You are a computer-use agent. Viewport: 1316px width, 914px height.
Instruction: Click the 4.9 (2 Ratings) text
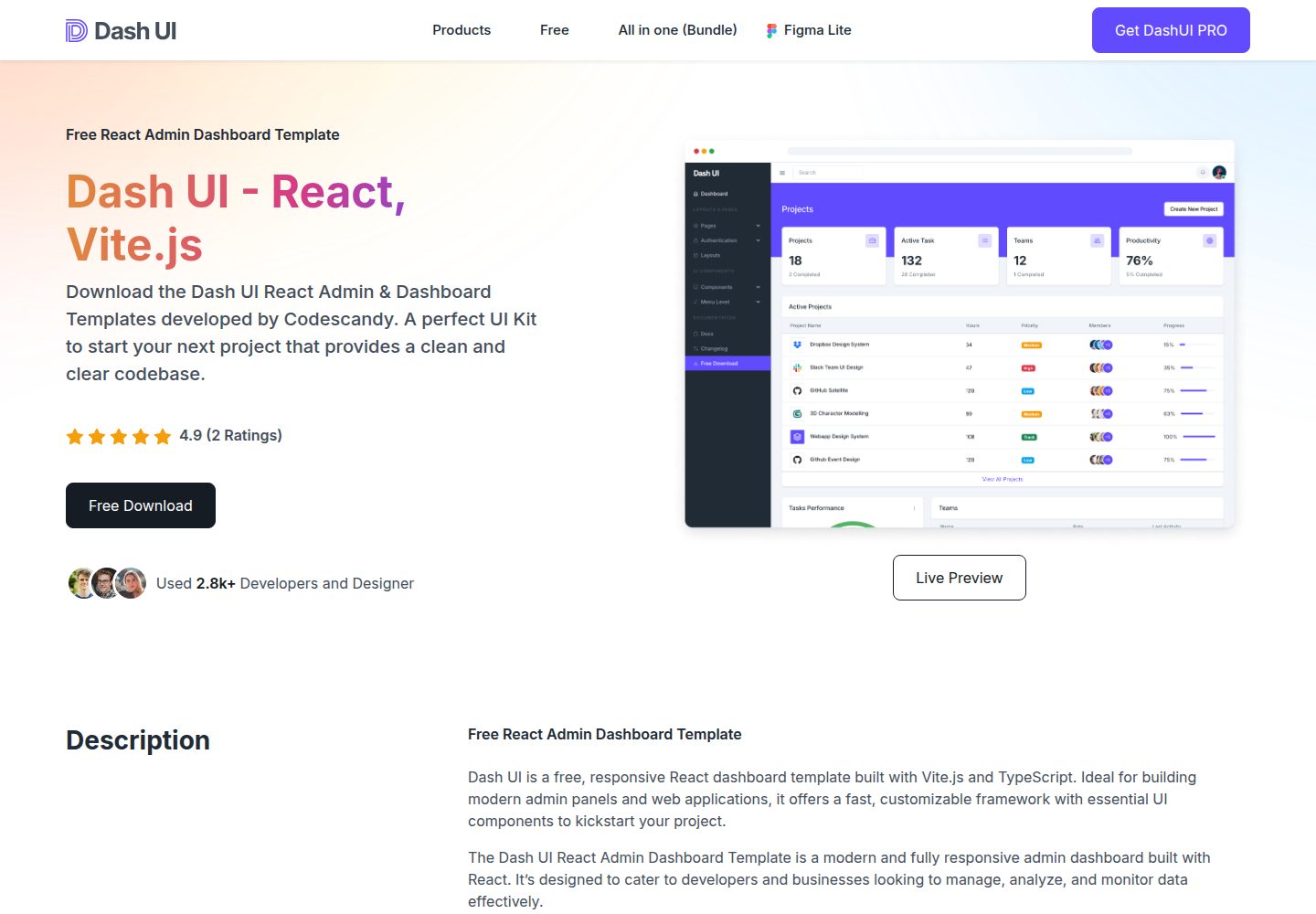point(231,435)
